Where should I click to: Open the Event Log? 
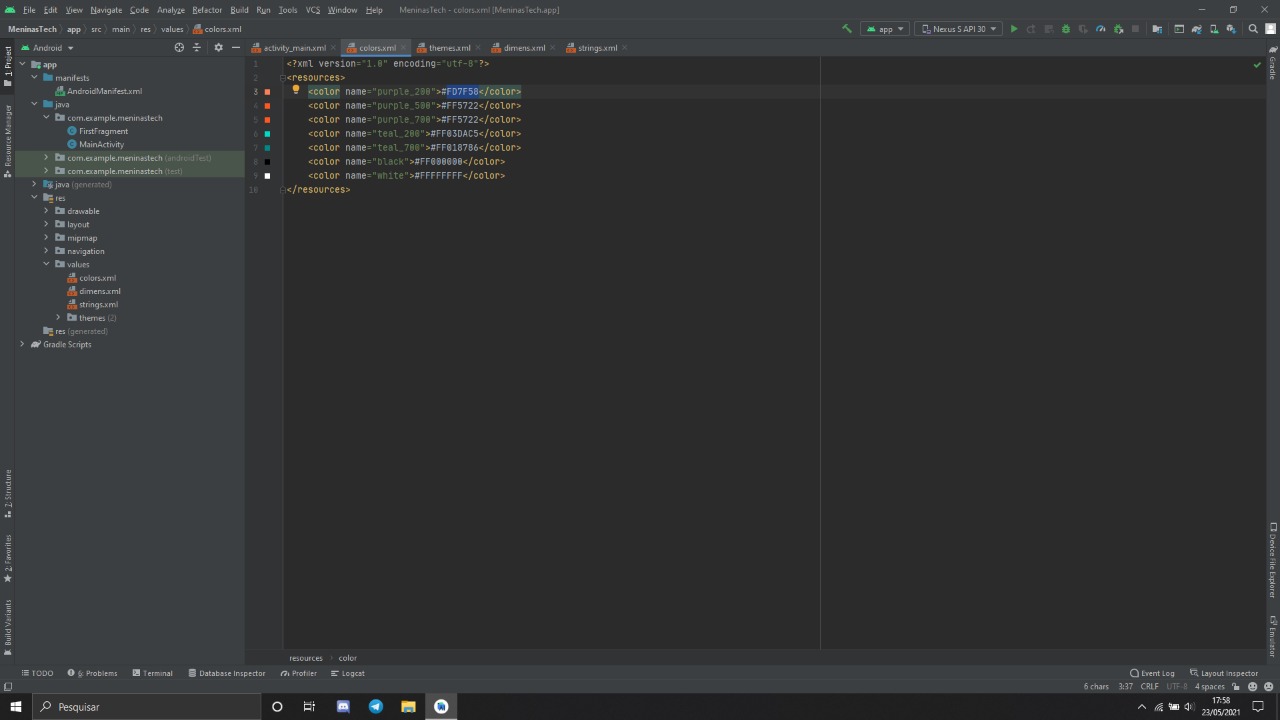click(x=1152, y=673)
